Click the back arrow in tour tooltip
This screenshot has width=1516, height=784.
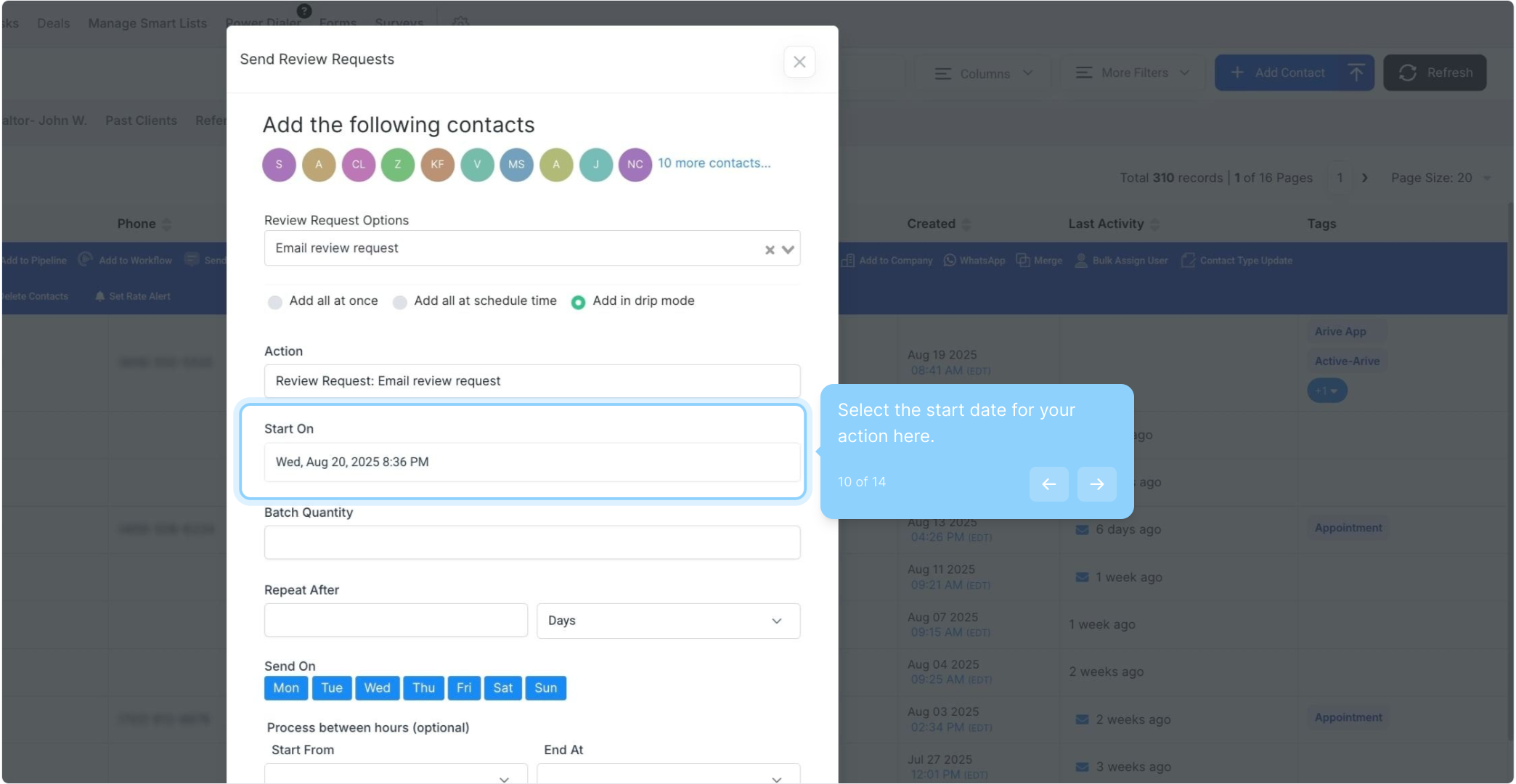coord(1048,484)
